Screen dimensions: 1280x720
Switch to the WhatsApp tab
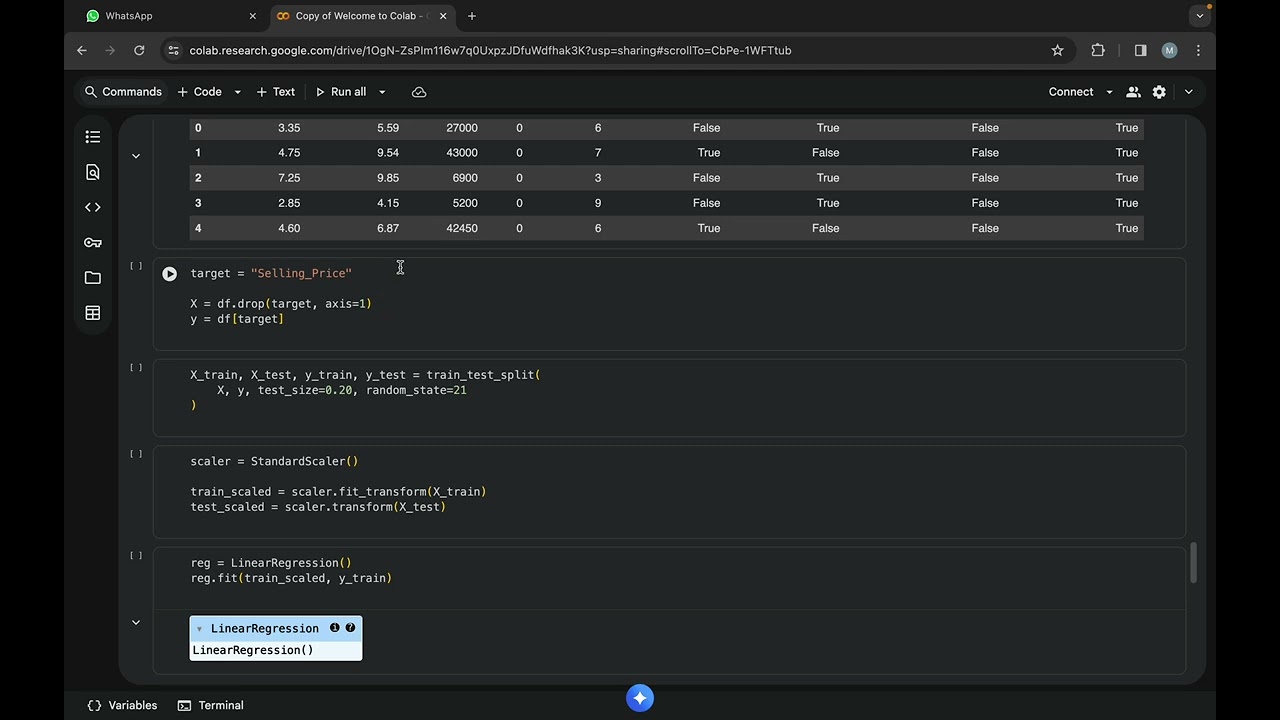click(168, 16)
